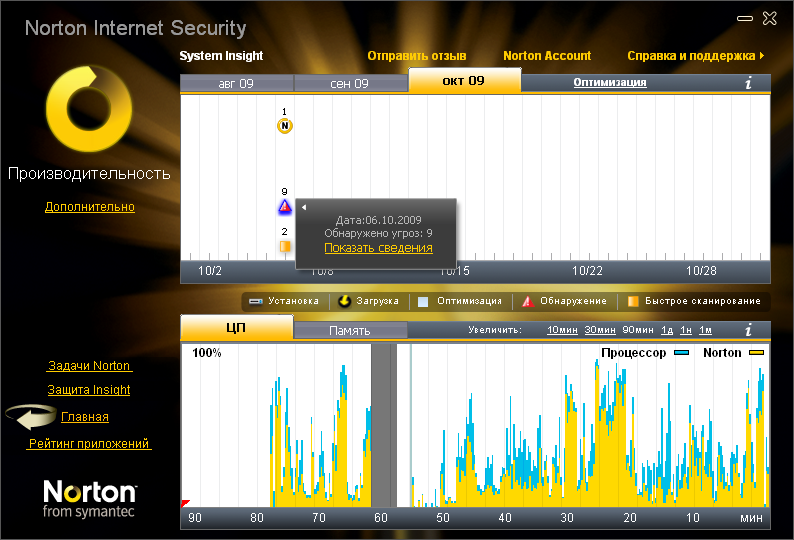Zoom graph to 1д
Image resolution: width=794 pixels, height=540 pixels.
tap(667, 330)
